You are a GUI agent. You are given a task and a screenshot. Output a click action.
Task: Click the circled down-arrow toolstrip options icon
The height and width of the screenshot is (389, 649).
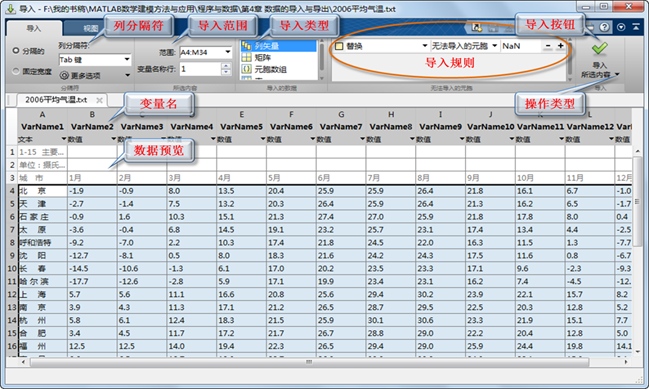coord(621,27)
